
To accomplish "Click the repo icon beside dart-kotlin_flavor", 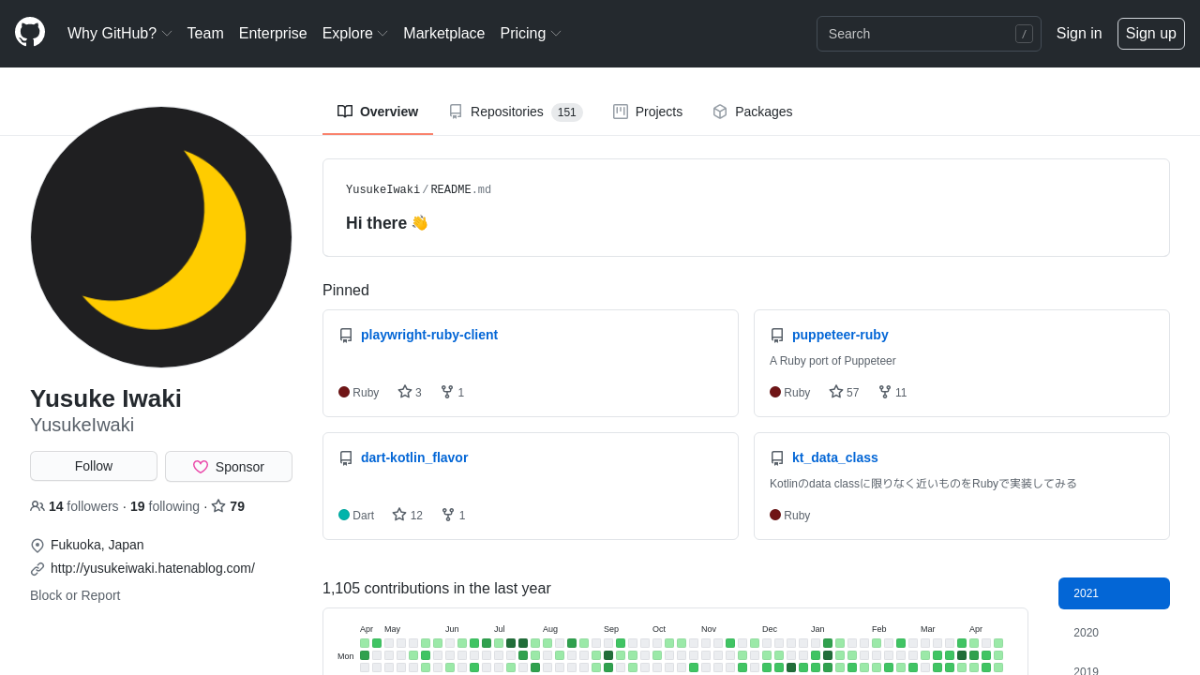I will (x=346, y=458).
